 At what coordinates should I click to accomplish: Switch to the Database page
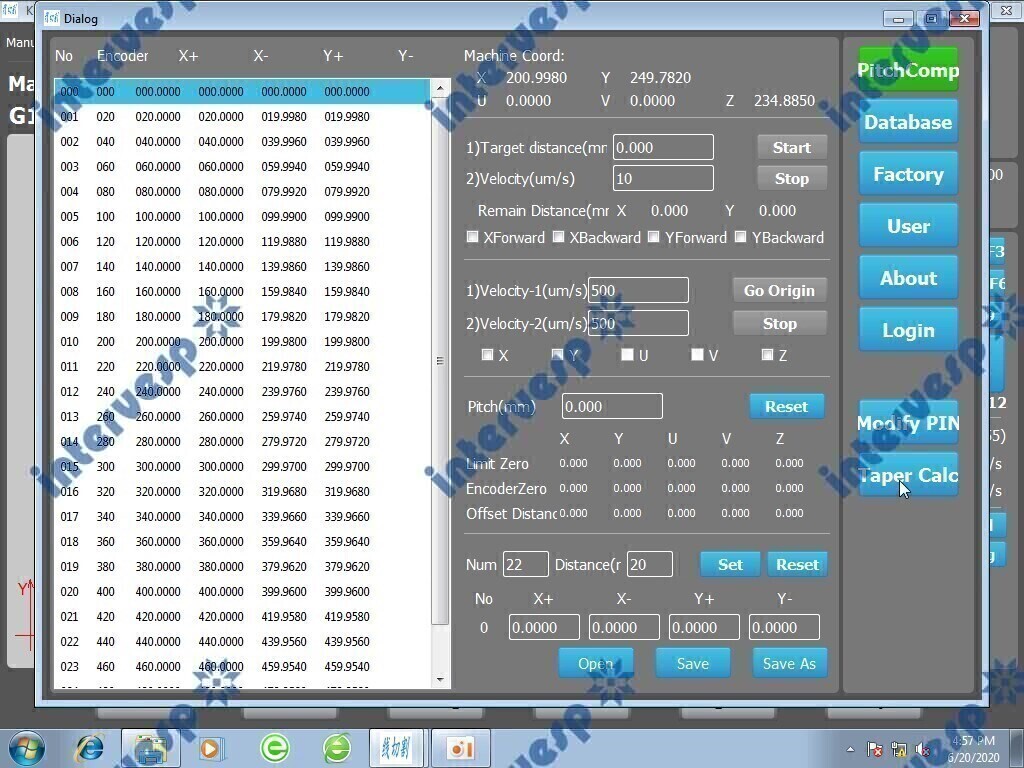(908, 122)
